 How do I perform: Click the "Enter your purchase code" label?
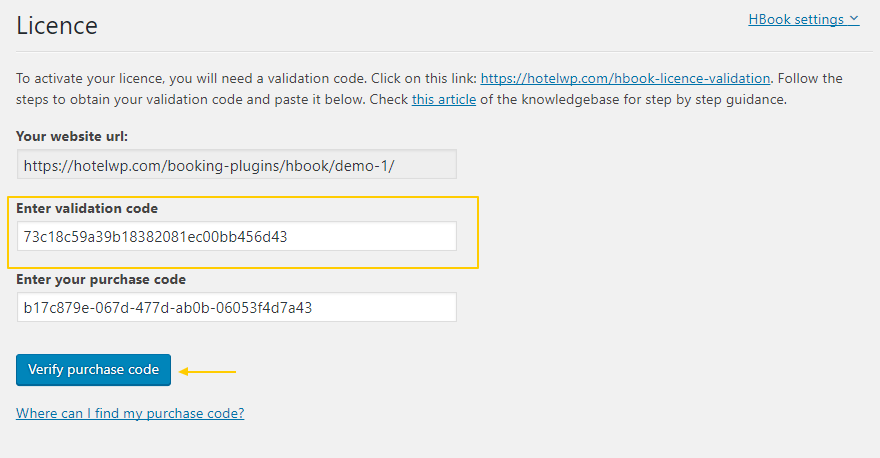[x=101, y=280]
